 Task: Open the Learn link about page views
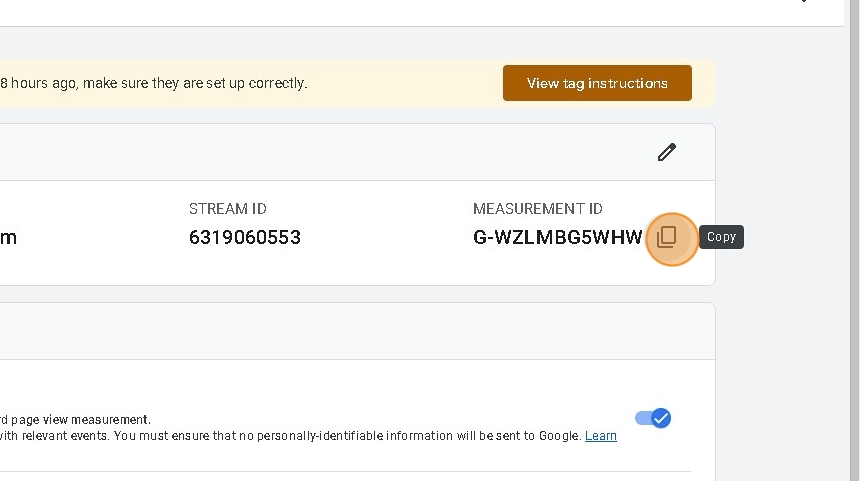[600, 436]
